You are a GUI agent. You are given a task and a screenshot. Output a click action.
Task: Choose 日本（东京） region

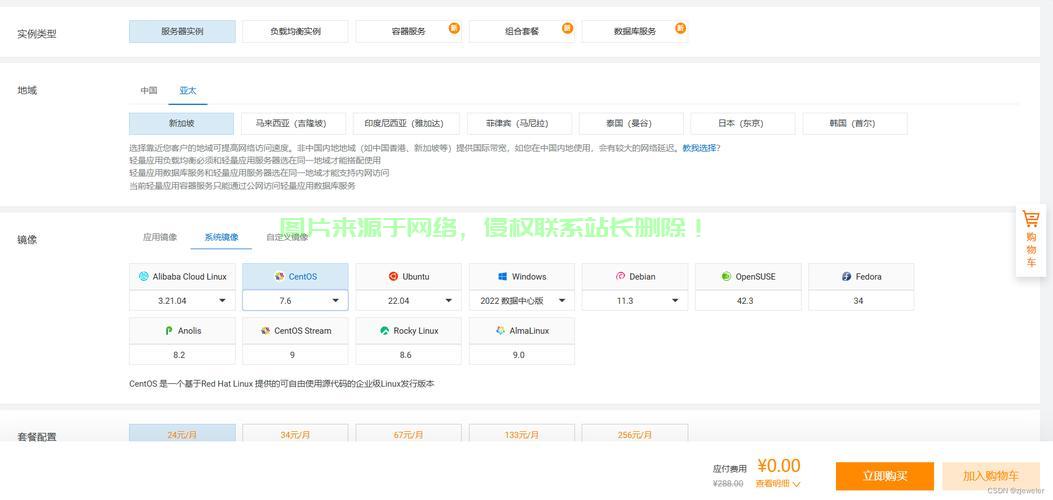pyautogui.click(x=743, y=123)
